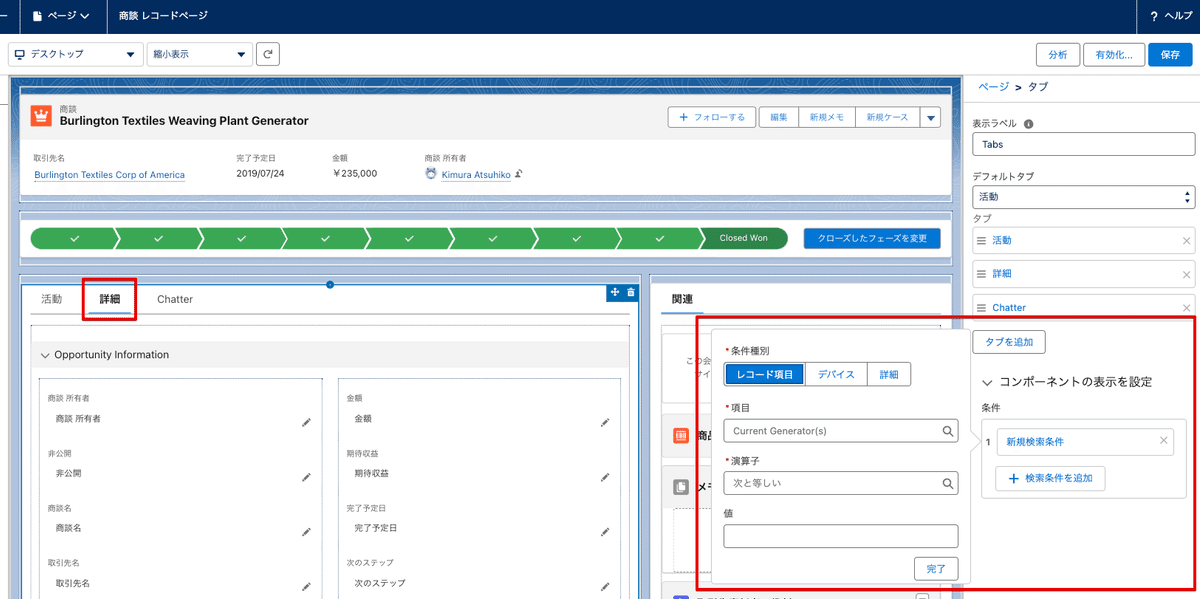Open the ページ menu in top bar

pyautogui.click(x=61, y=16)
